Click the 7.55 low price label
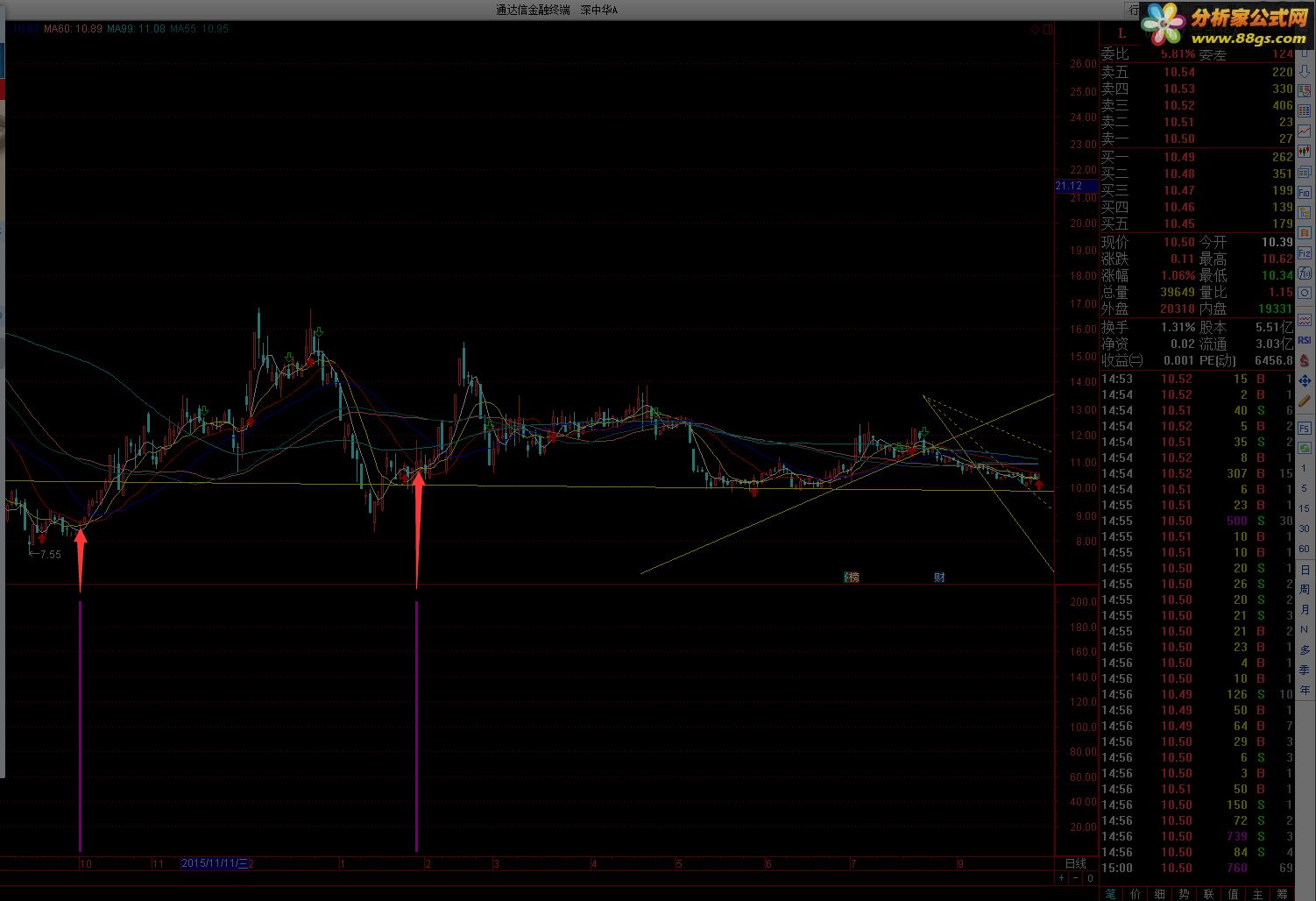The image size is (1316, 901). pos(51,554)
